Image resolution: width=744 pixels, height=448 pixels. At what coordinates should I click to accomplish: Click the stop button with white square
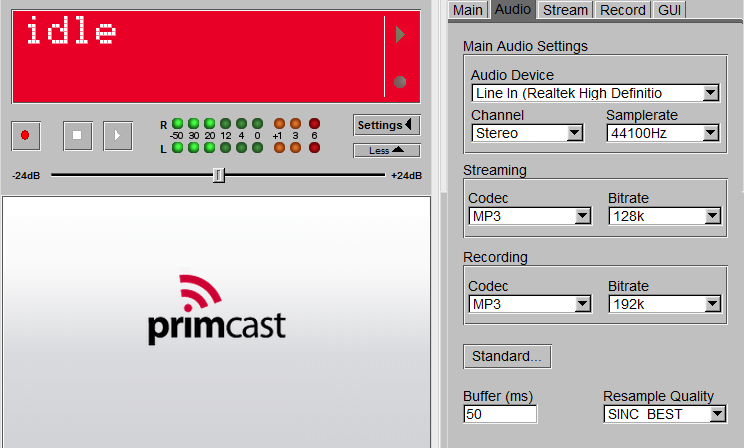click(77, 136)
